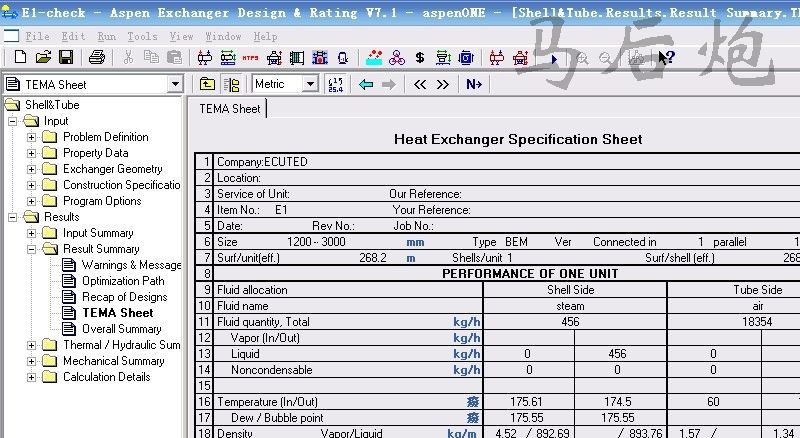
Task: Click the Open file folder icon
Action: (x=42, y=58)
